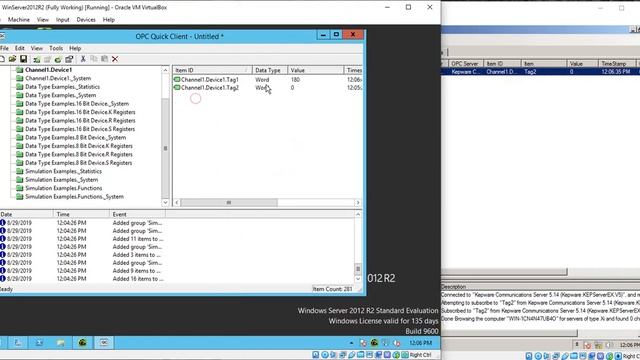640x360 pixels.
Task: Click the Item ID column header
Action: click(212, 70)
